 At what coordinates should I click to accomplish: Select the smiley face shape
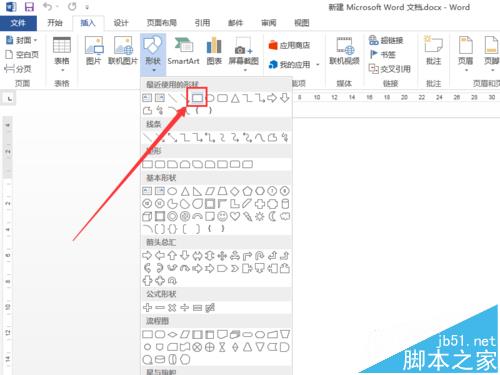[222, 217]
